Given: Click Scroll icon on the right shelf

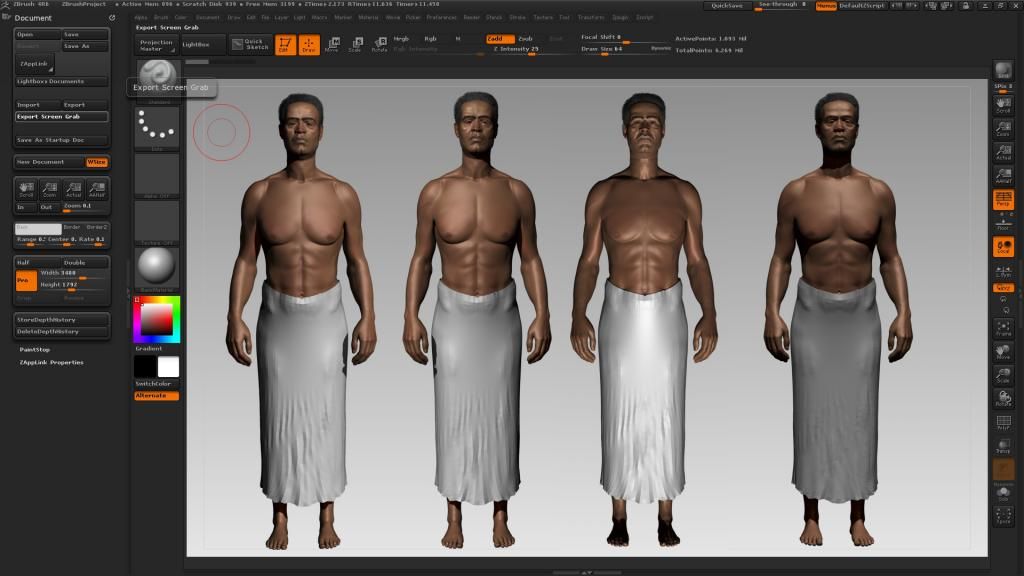Looking at the screenshot, I should click(1003, 104).
